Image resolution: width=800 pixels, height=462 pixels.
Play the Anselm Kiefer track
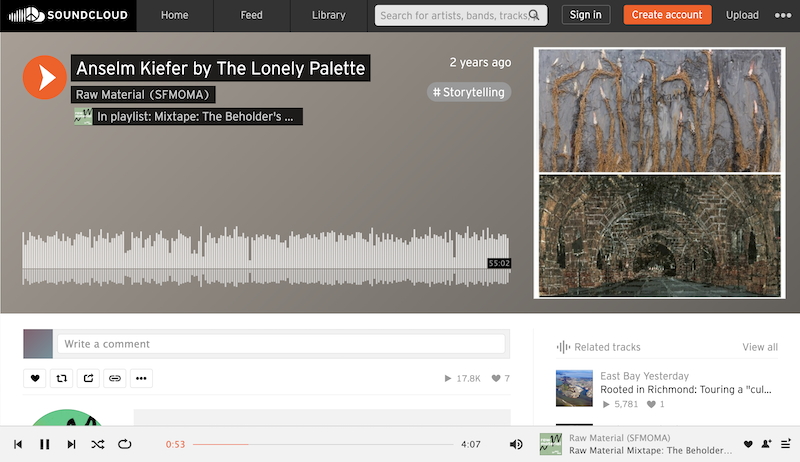pyautogui.click(x=45, y=78)
